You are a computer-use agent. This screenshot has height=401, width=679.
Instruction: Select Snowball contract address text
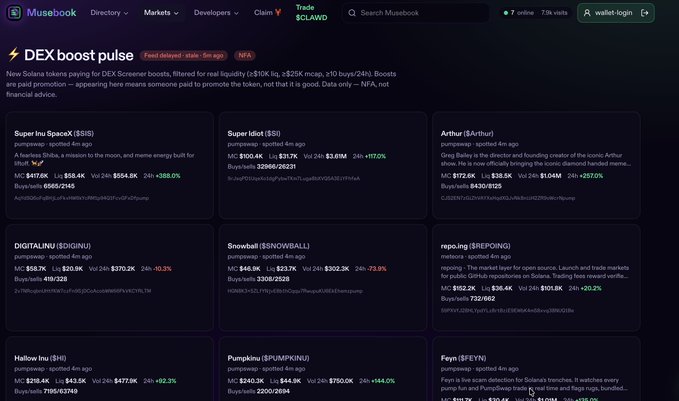pyautogui.click(x=295, y=291)
